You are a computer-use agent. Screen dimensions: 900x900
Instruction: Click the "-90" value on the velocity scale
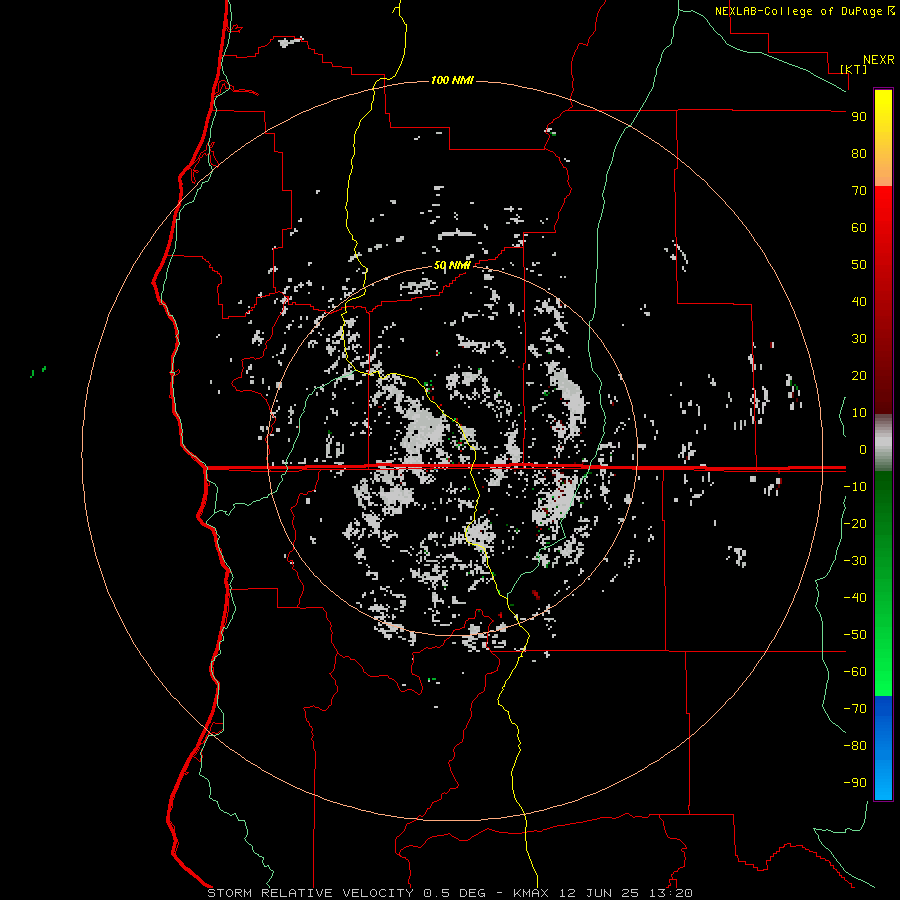855,783
